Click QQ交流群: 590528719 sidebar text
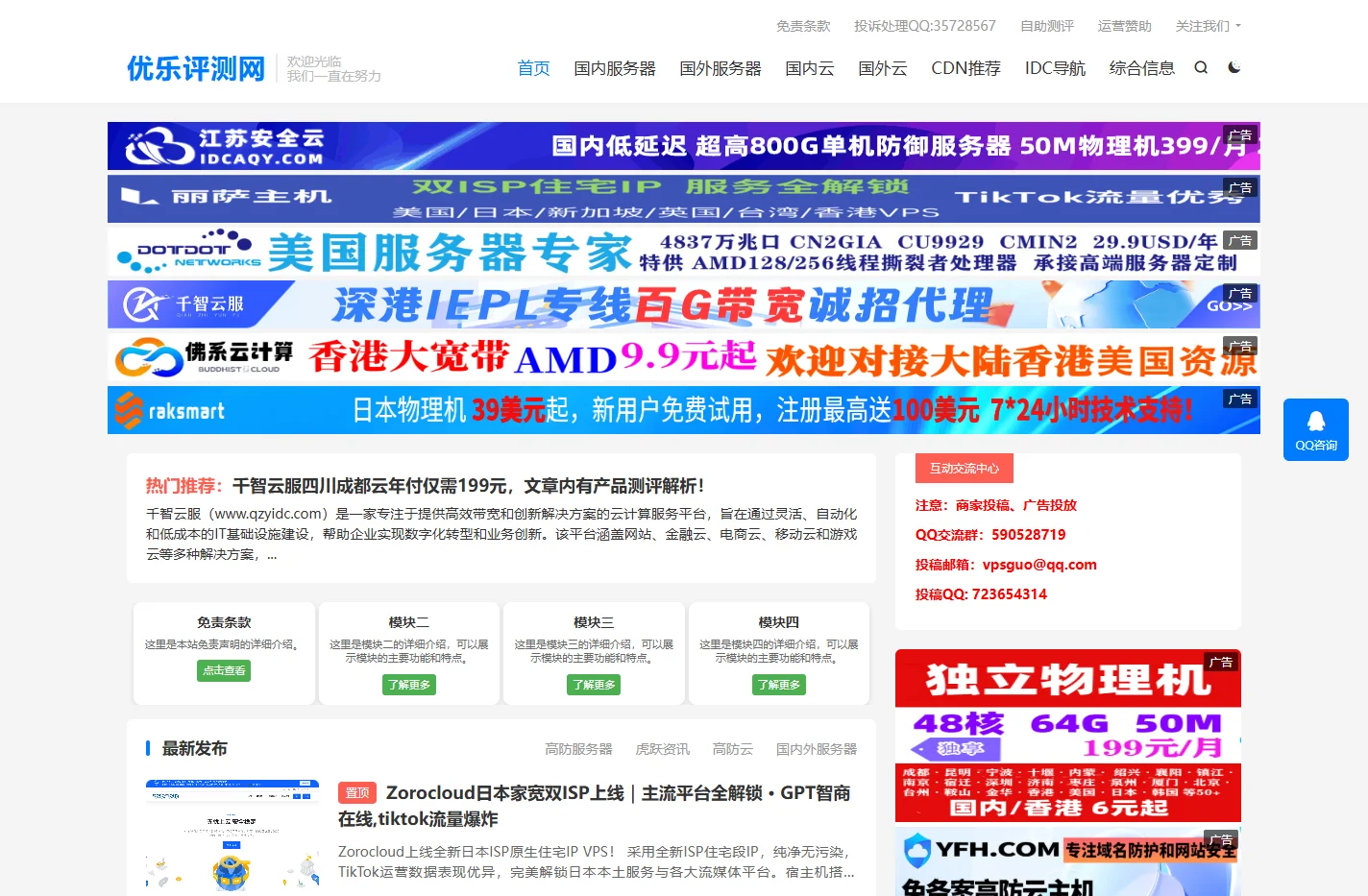The image size is (1368, 896). 990,535
